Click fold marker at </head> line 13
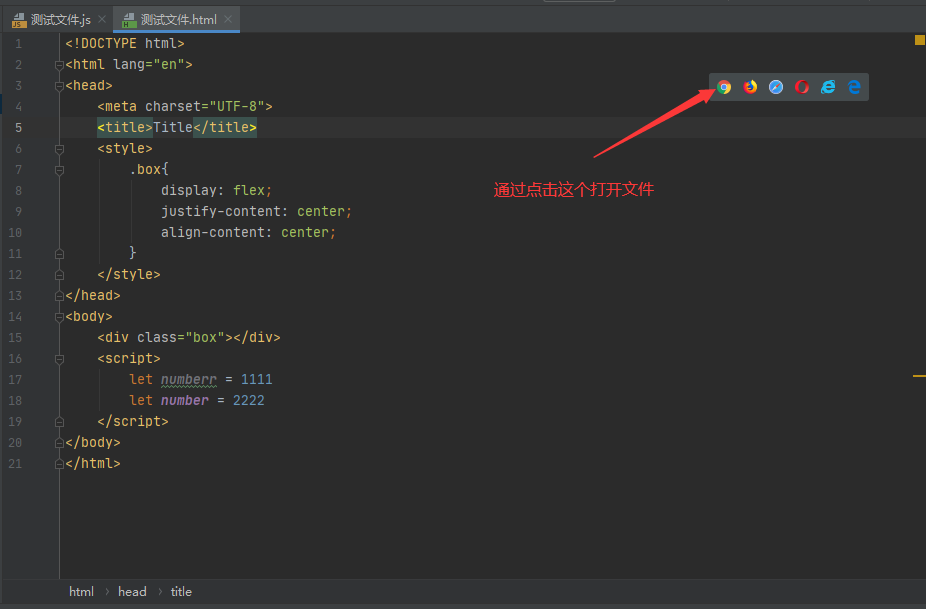Viewport: 926px width, 609px height. pyautogui.click(x=59, y=296)
